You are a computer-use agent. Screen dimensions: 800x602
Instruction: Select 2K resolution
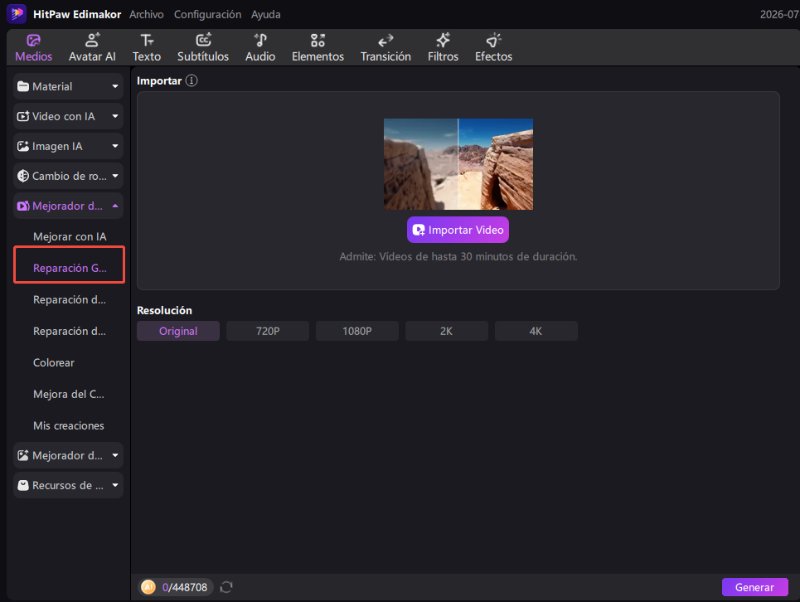(446, 331)
